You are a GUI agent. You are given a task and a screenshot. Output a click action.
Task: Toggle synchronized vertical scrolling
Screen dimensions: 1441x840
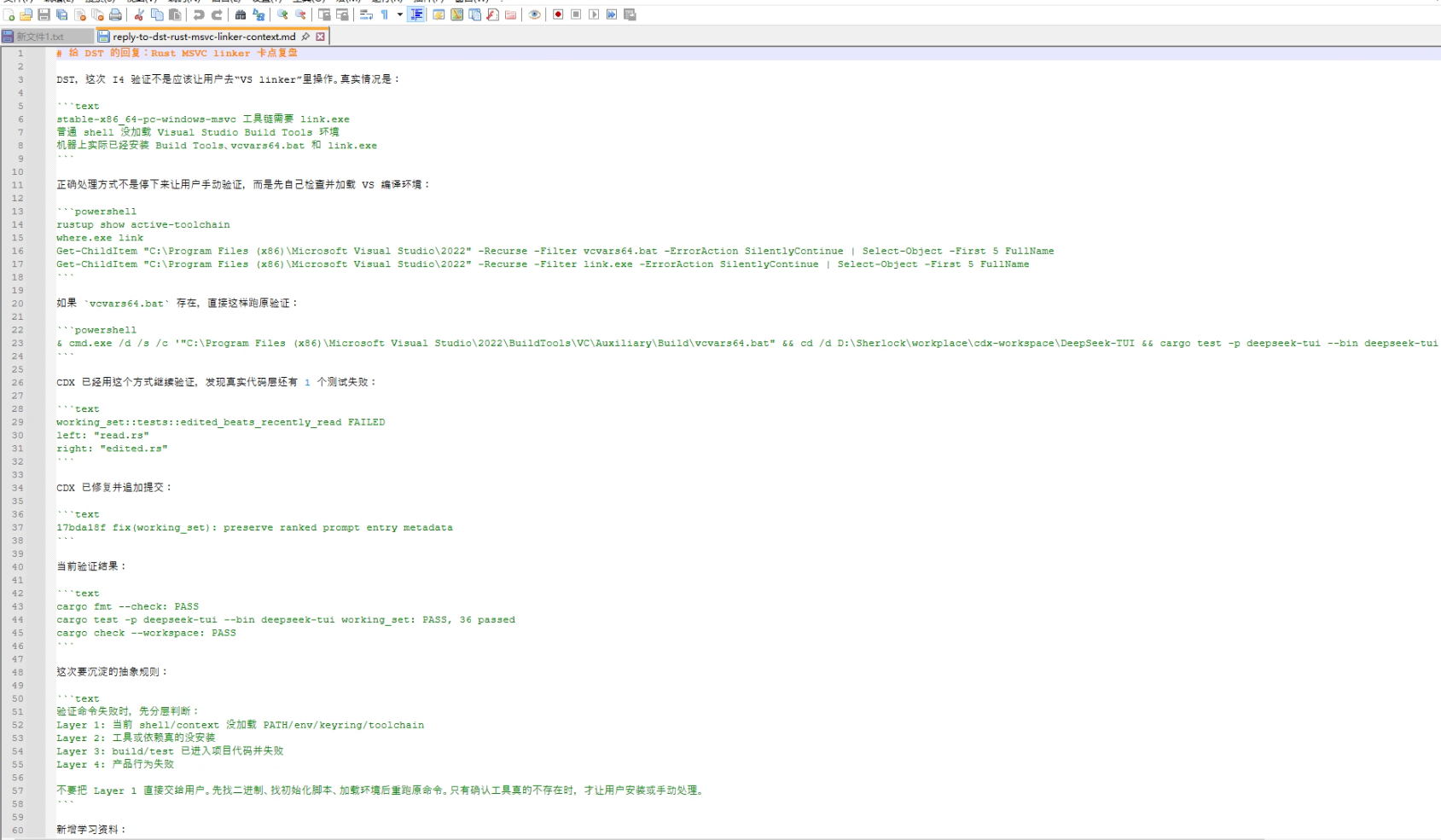(x=324, y=14)
